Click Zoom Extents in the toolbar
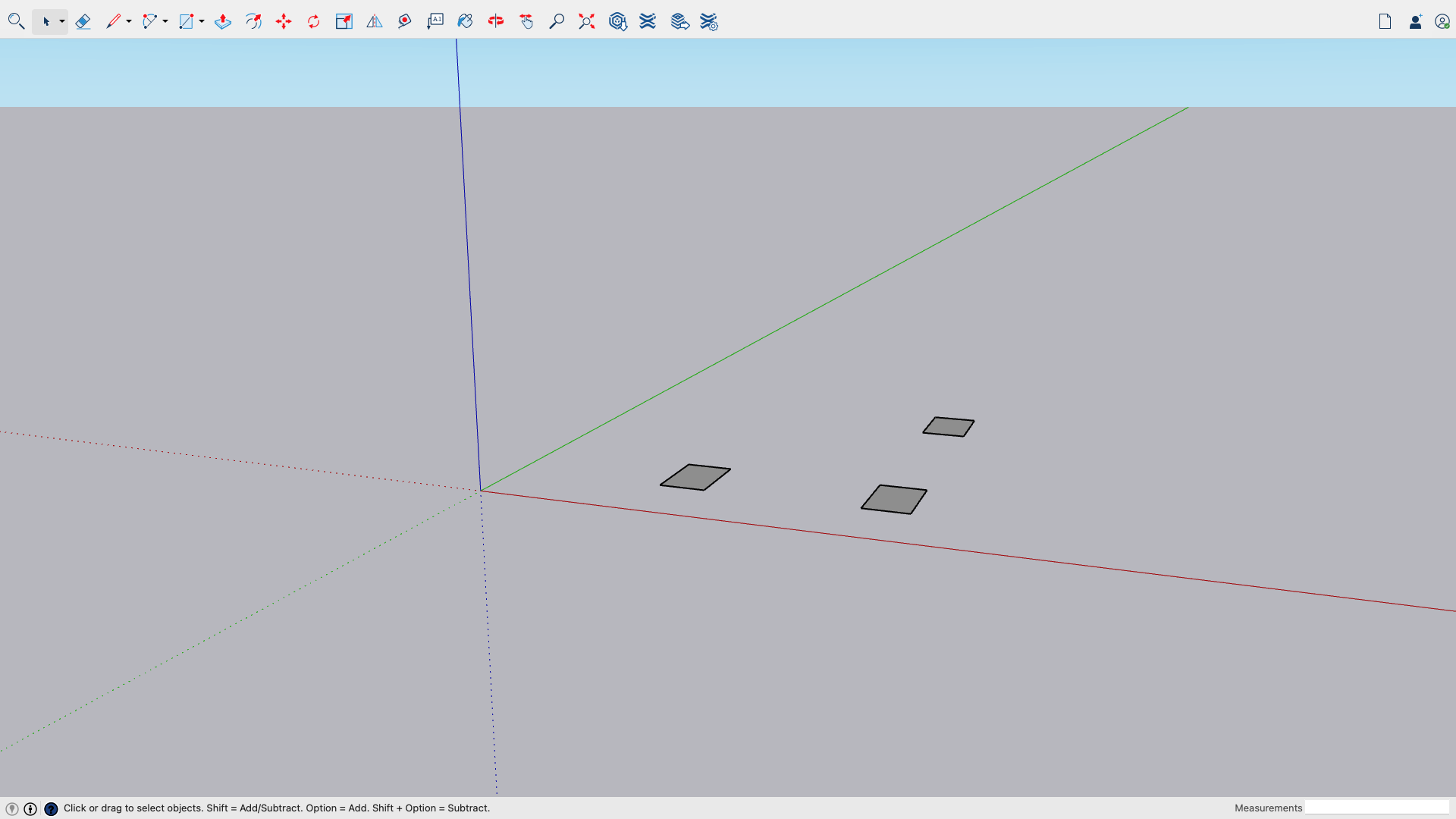1456x819 pixels. tap(586, 21)
